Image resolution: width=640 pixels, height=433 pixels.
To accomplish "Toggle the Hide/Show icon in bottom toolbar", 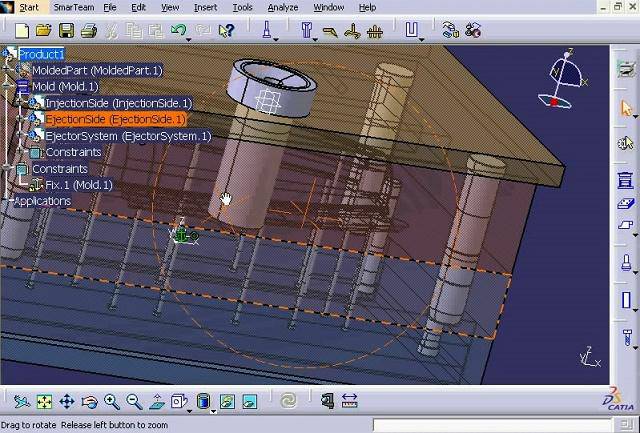I will (227, 402).
